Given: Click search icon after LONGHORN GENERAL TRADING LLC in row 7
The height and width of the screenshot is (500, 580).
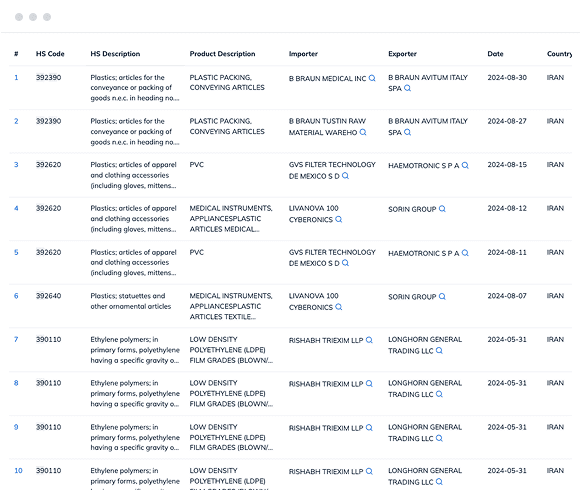Looking at the screenshot, I should pyautogui.click(x=439, y=351).
